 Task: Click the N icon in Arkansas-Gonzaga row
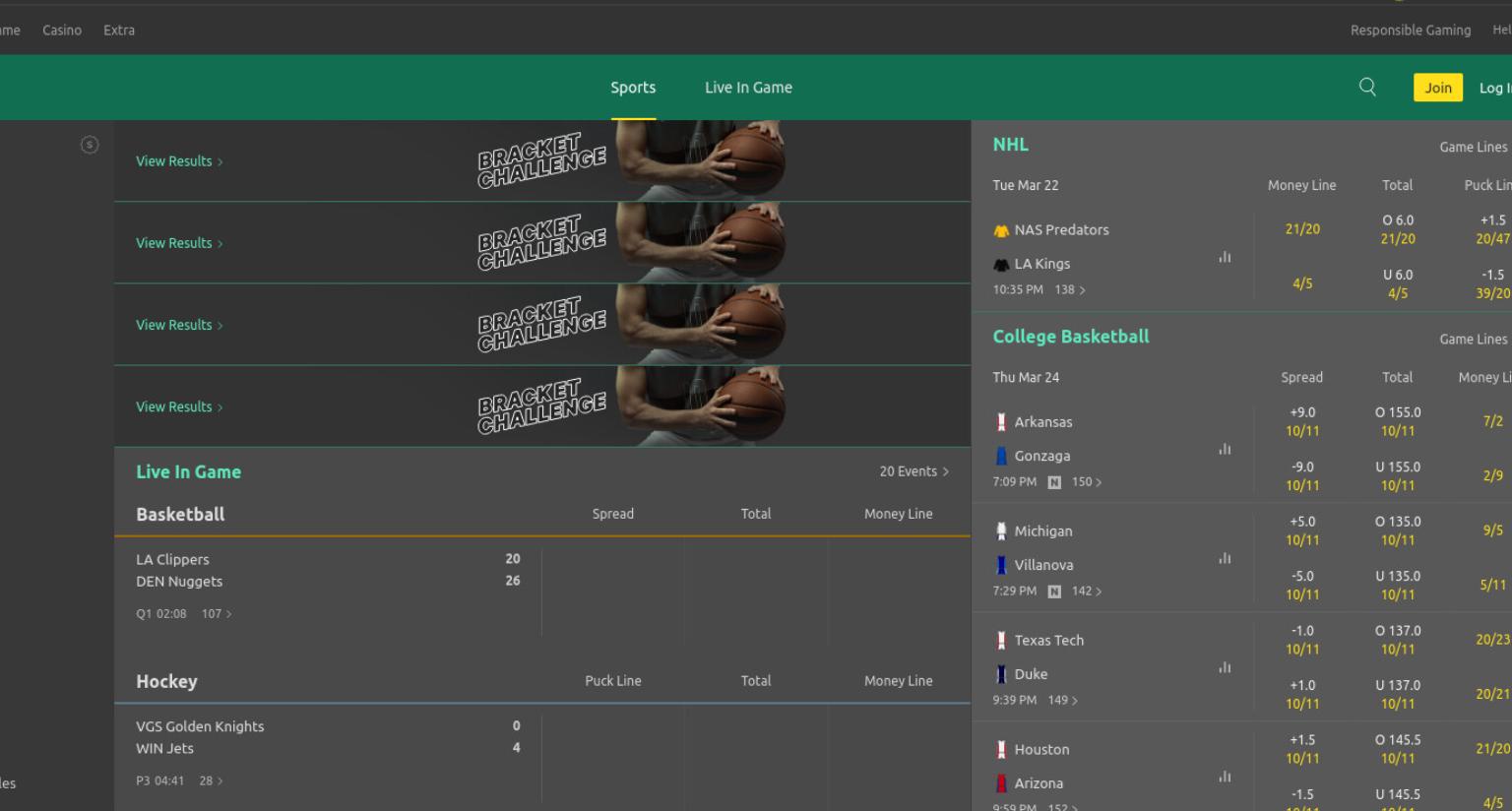point(1054,482)
